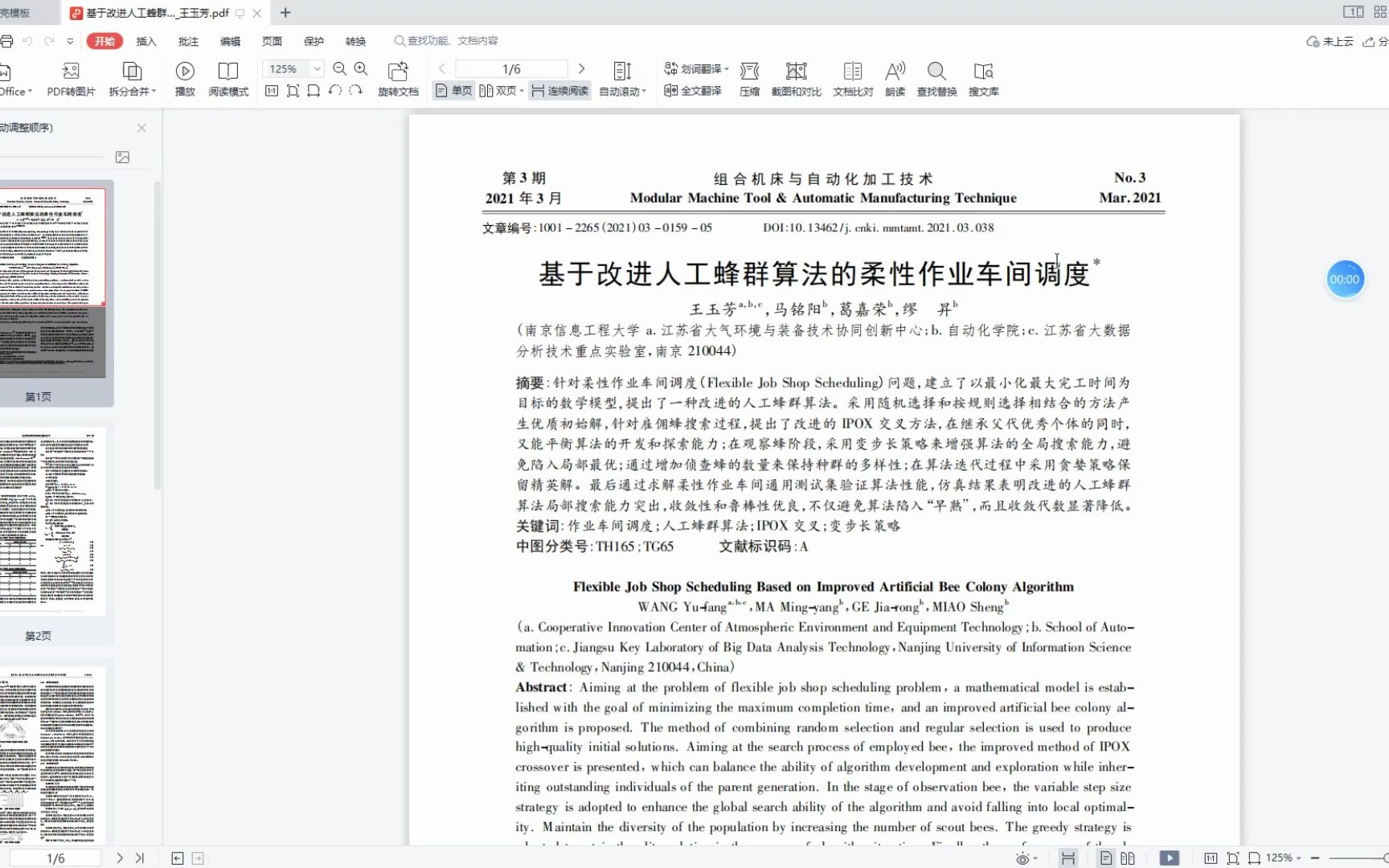Click the 朗读 read aloud icon

click(x=895, y=80)
